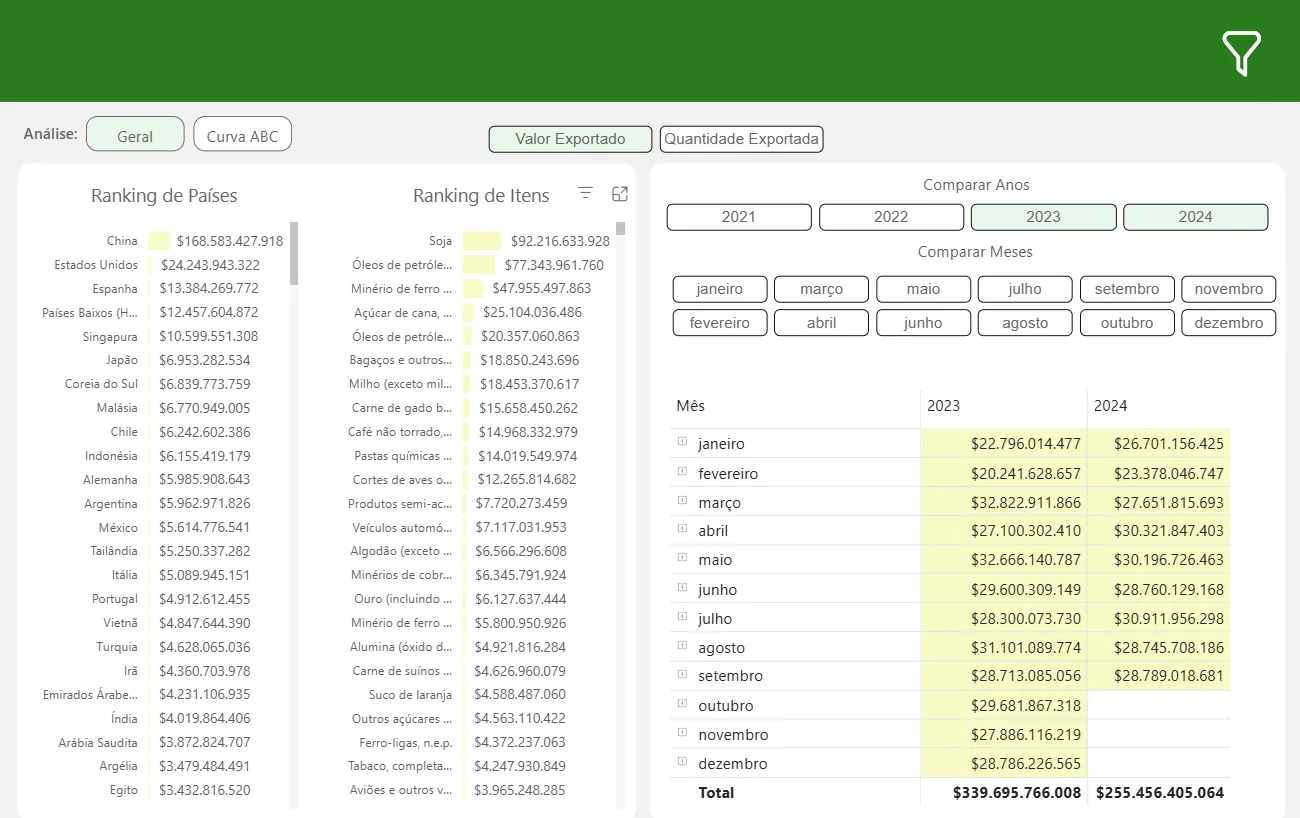This screenshot has height=818, width=1300.
Task: Click the Ranking de Itens scrollbar thumb
Action: click(x=621, y=228)
